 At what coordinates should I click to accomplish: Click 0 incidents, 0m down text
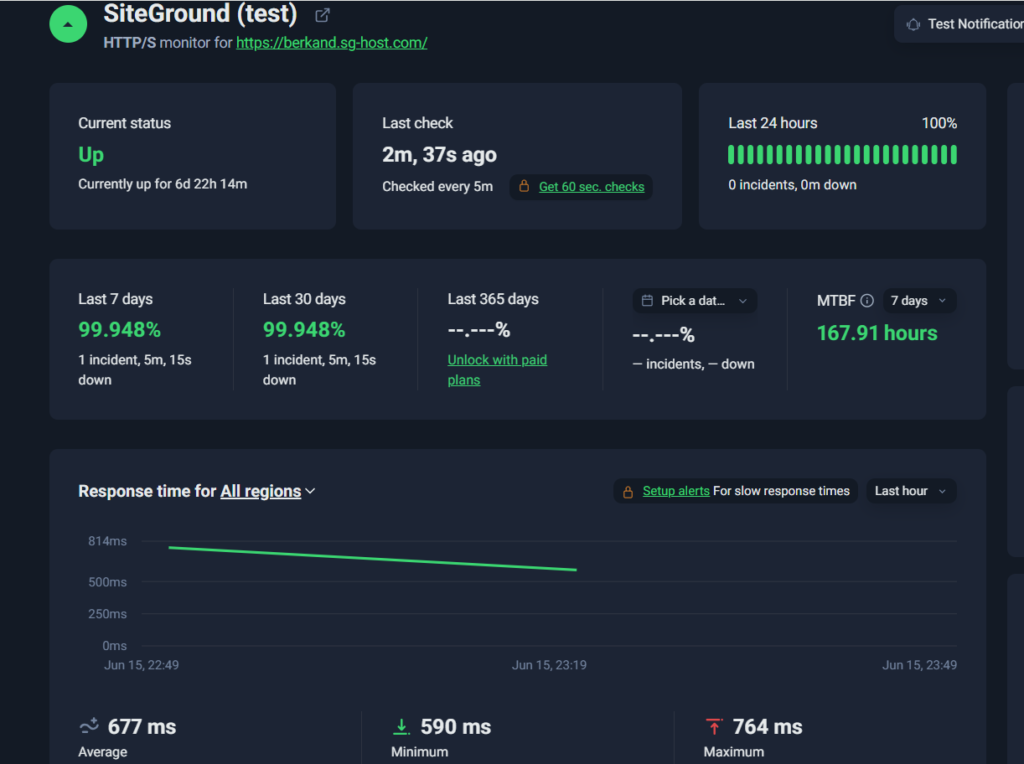pyautogui.click(x=792, y=185)
